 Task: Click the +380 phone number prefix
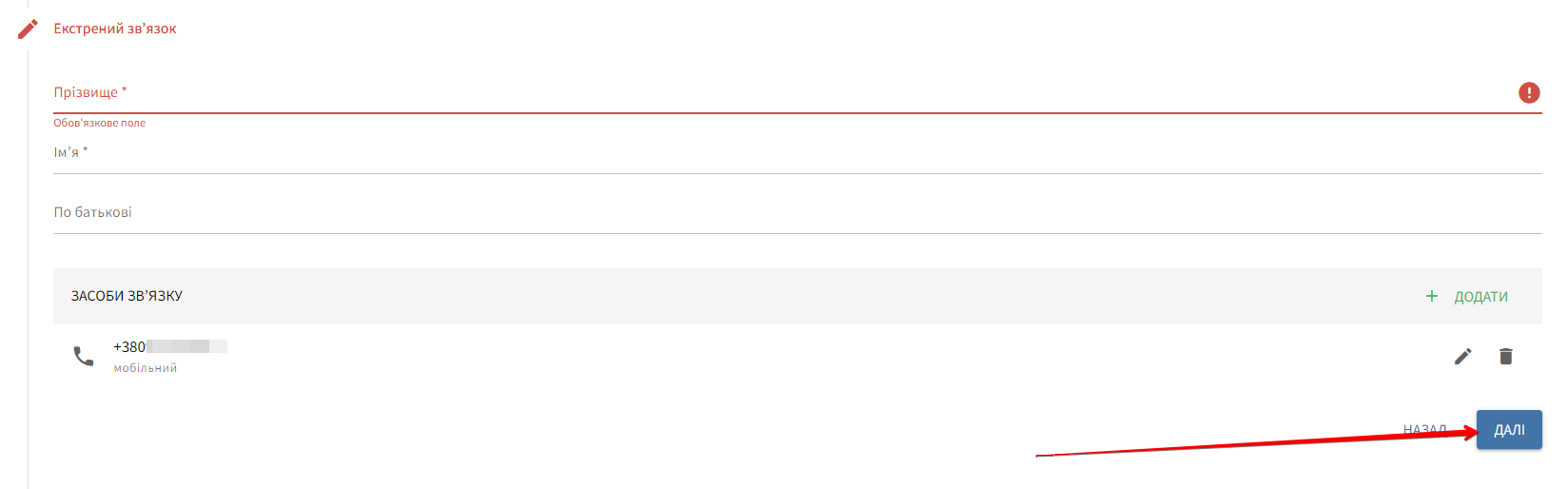pos(129,347)
